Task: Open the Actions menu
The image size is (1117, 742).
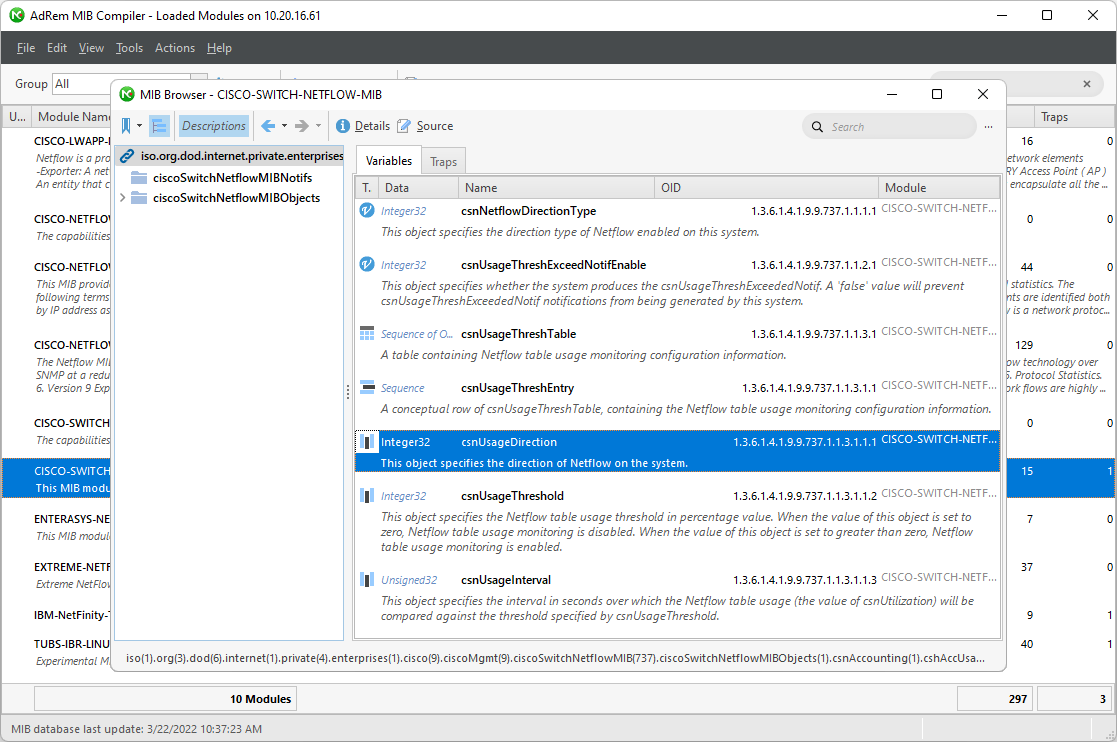Action: pos(175,48)
